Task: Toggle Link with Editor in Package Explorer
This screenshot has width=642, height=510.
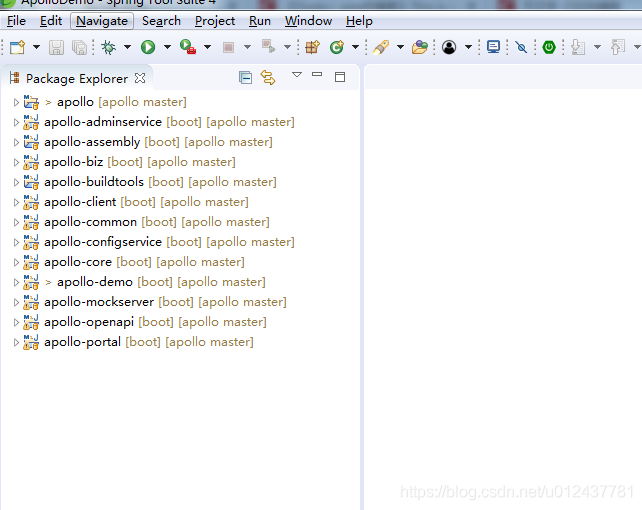Action: (268, 77)
